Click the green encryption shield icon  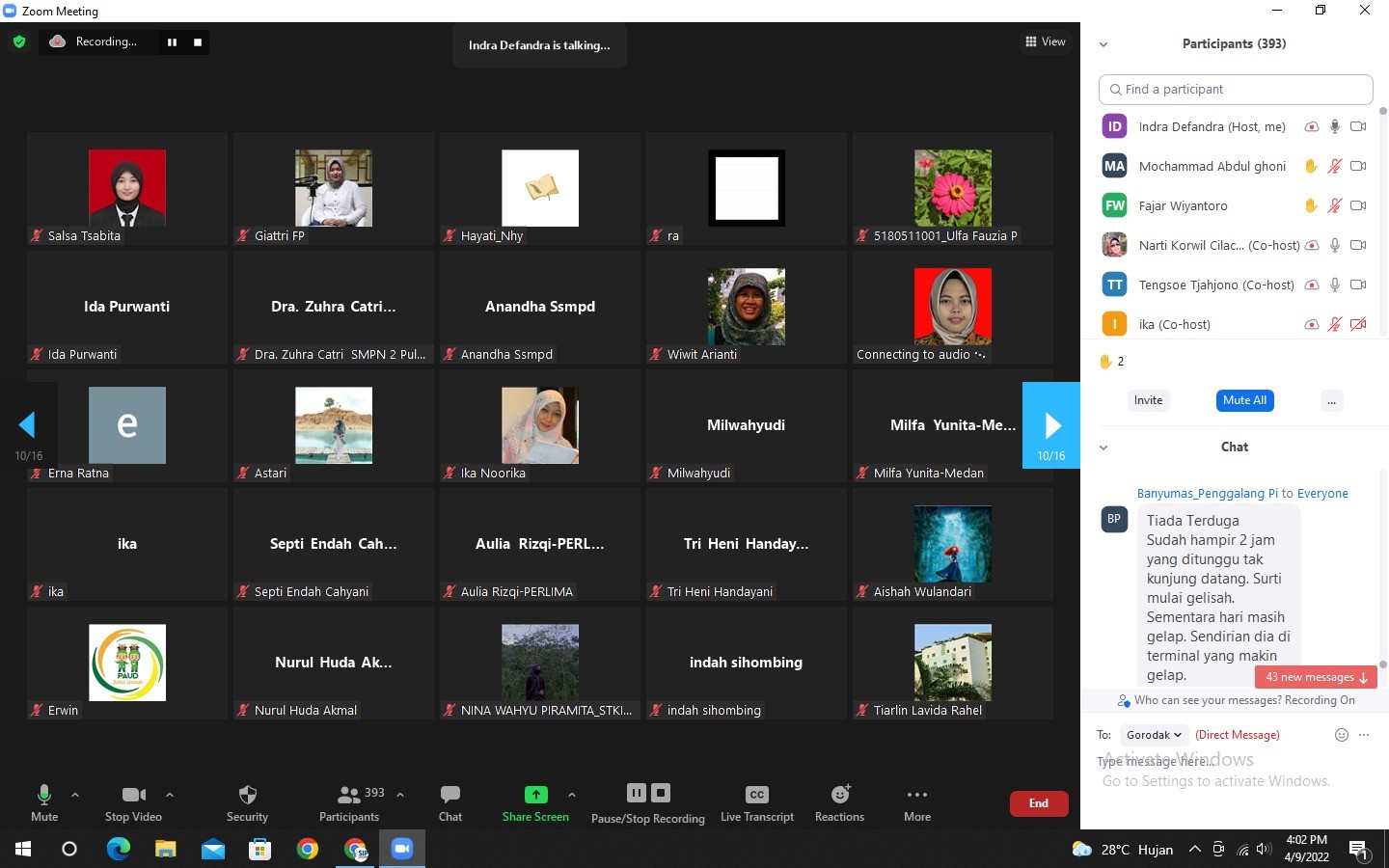coord(19,41)
